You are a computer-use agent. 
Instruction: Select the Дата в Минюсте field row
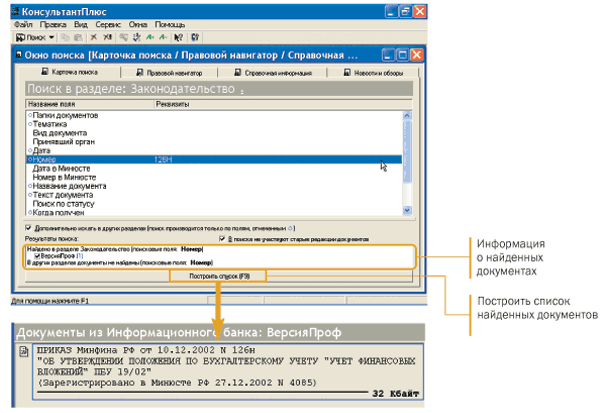[x=214, y=168]
